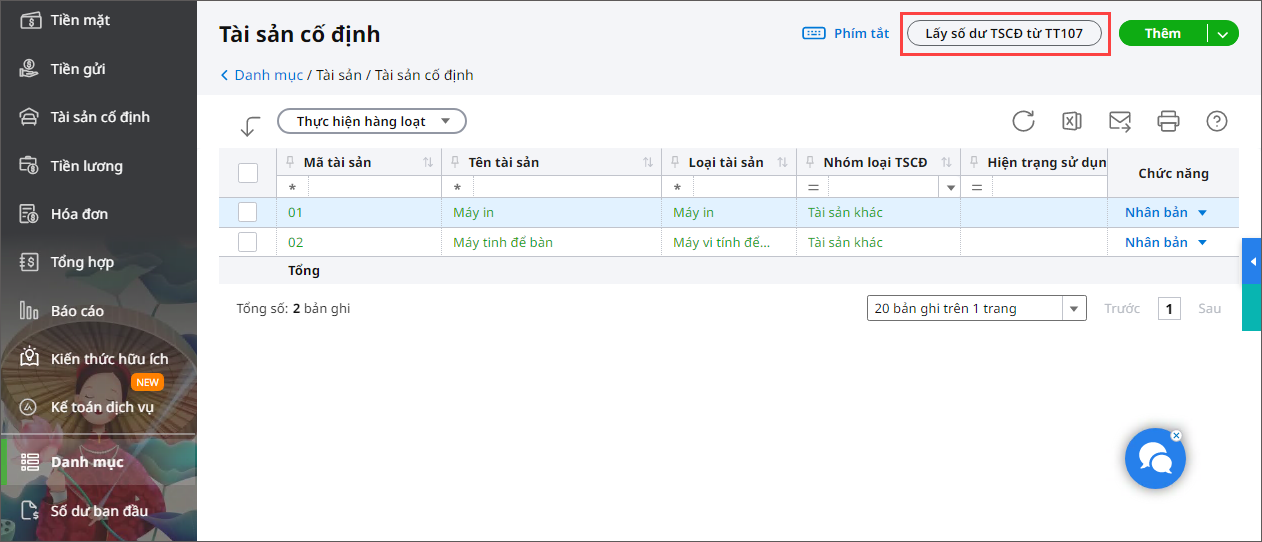Export the list to Excel
1262x542 pixels.
click(x=1071, y=121)
